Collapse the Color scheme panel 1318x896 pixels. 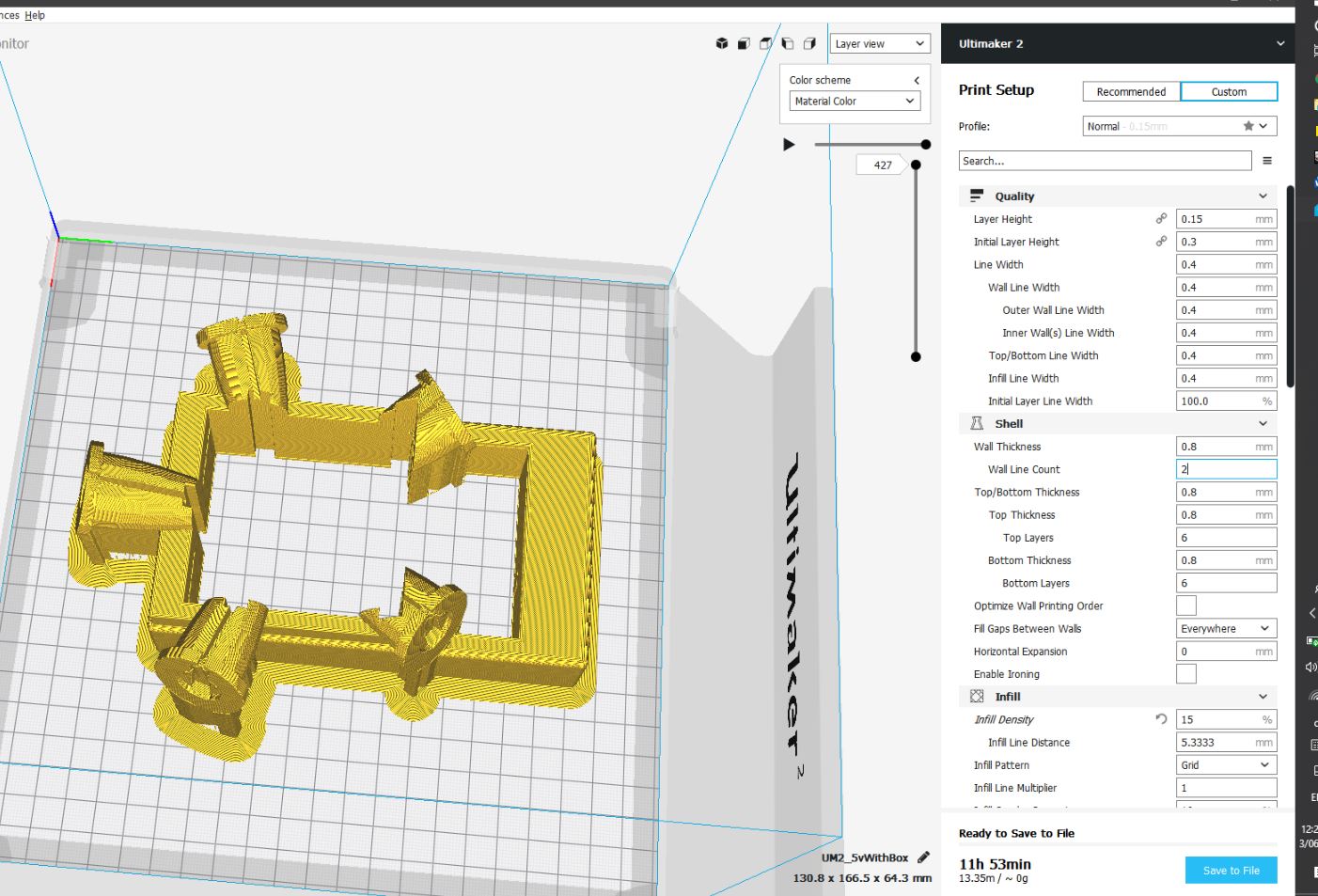tap(917, 80)
